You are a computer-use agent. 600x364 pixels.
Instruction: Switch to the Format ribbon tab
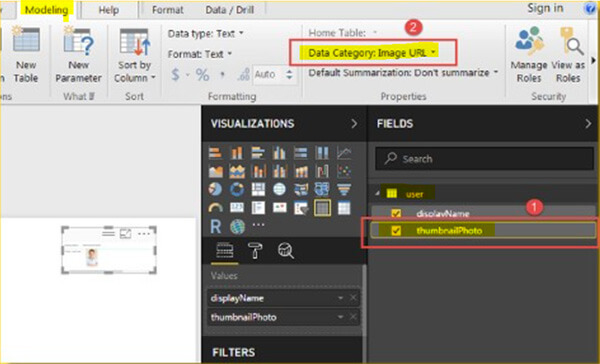[x=168, y=10]
